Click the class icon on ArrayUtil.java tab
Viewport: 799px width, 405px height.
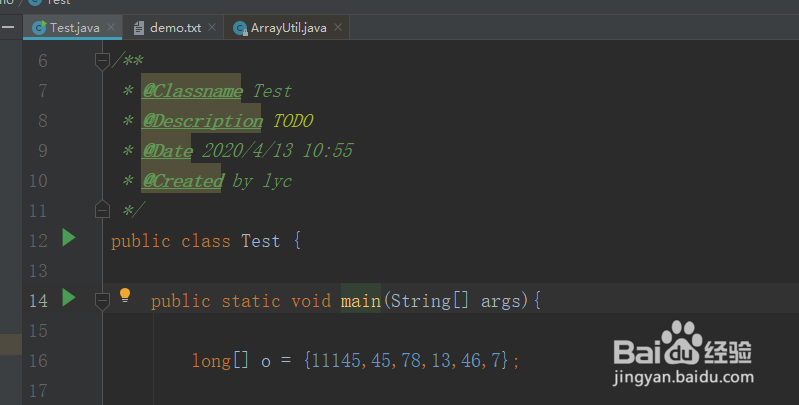(240, 28)
